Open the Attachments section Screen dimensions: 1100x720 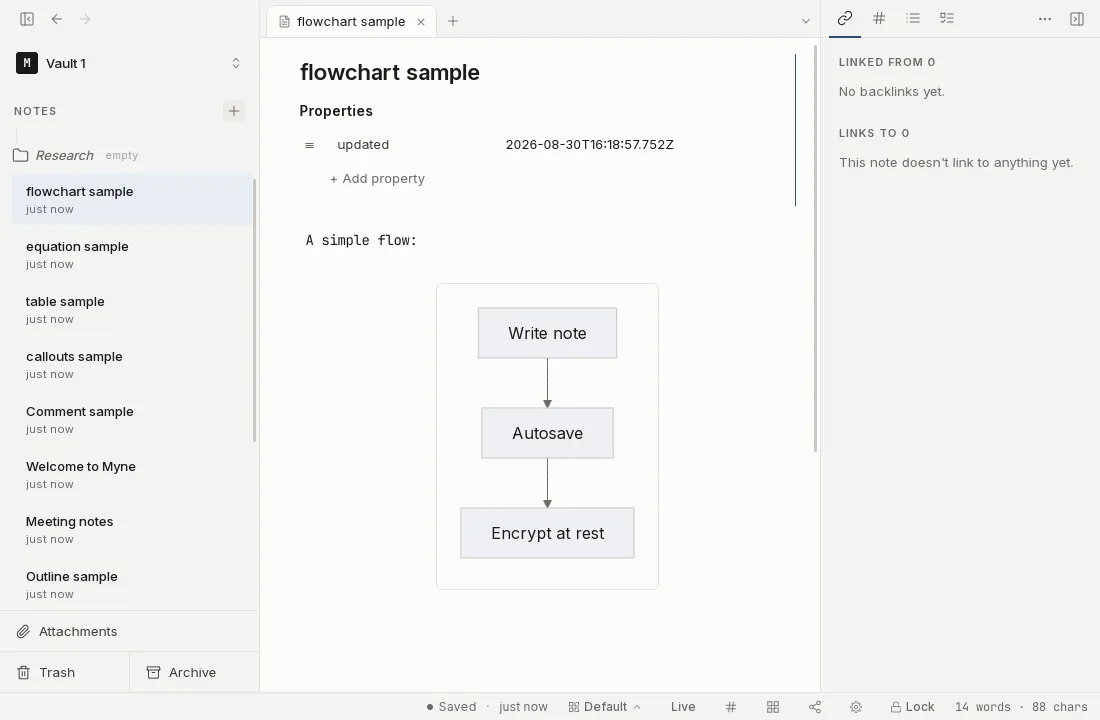point(129,632)
